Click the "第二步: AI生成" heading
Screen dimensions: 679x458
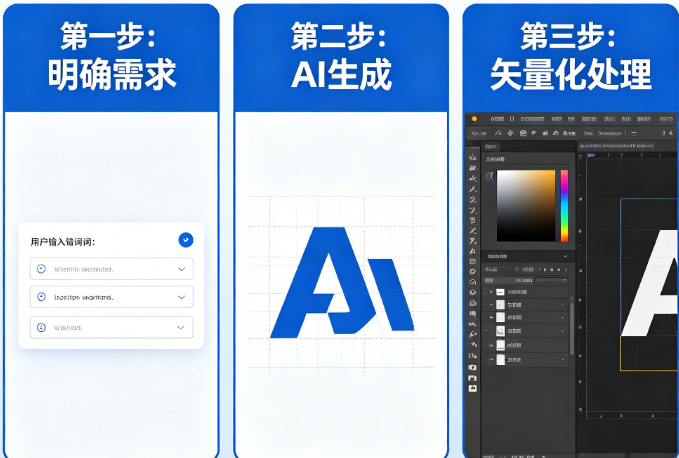[341, 57]
